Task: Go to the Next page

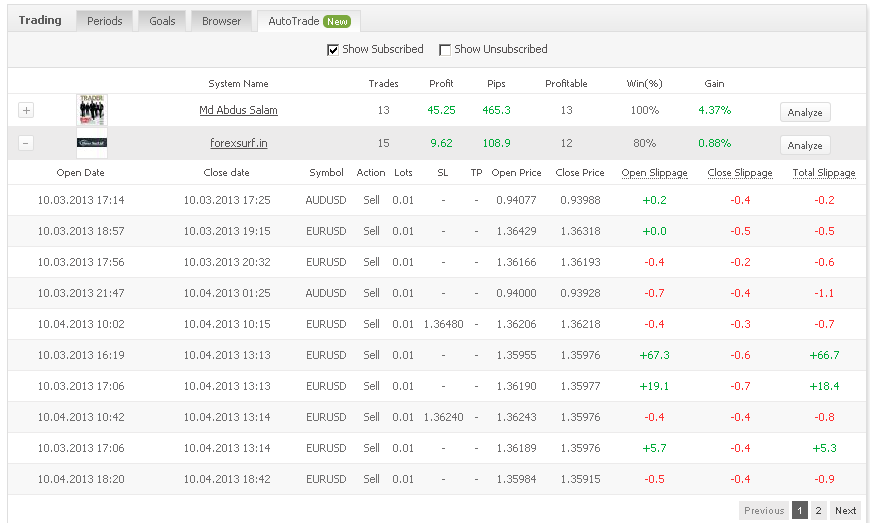Action: (x=846, y=510)
